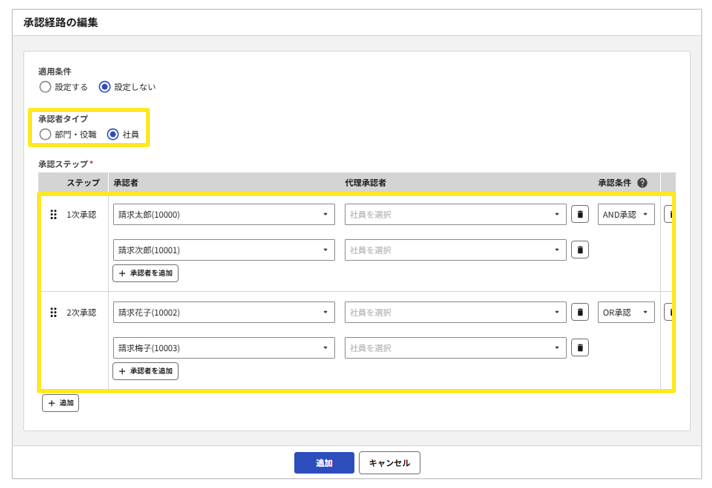Screen dimensions: 712x488
Task: Click trash icon beside 請求花子(10002) row
Action: tap(579, 313)
